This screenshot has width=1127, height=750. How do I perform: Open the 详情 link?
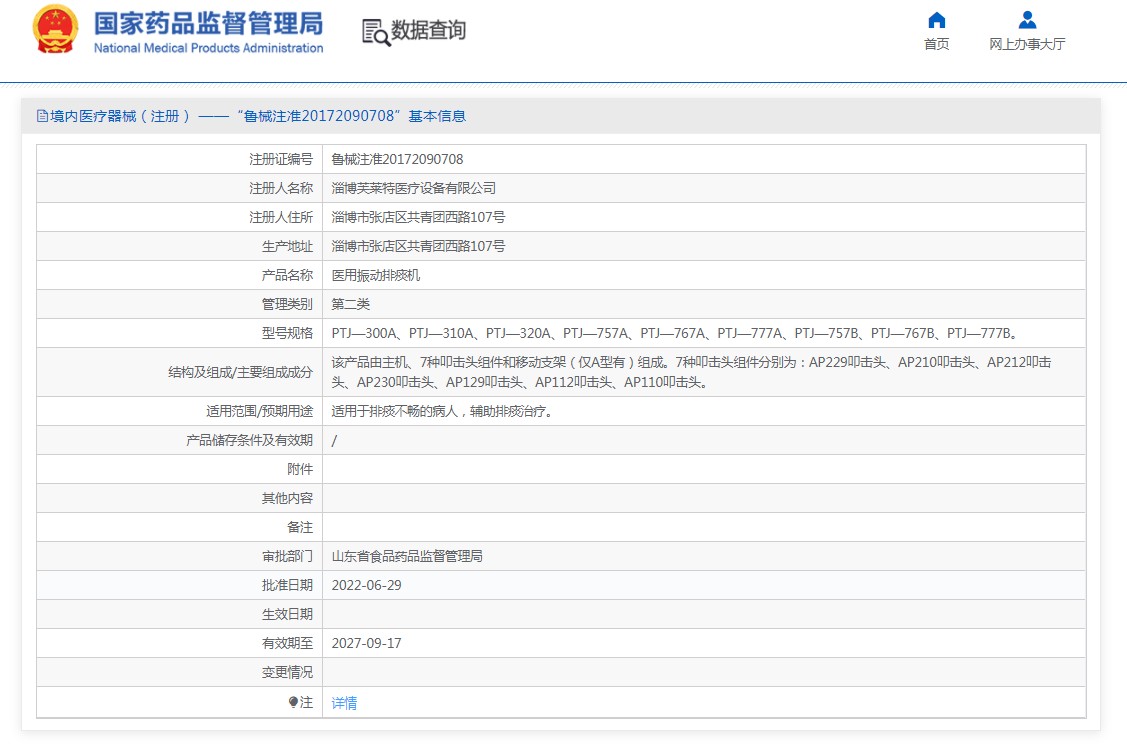coord(344,703)
